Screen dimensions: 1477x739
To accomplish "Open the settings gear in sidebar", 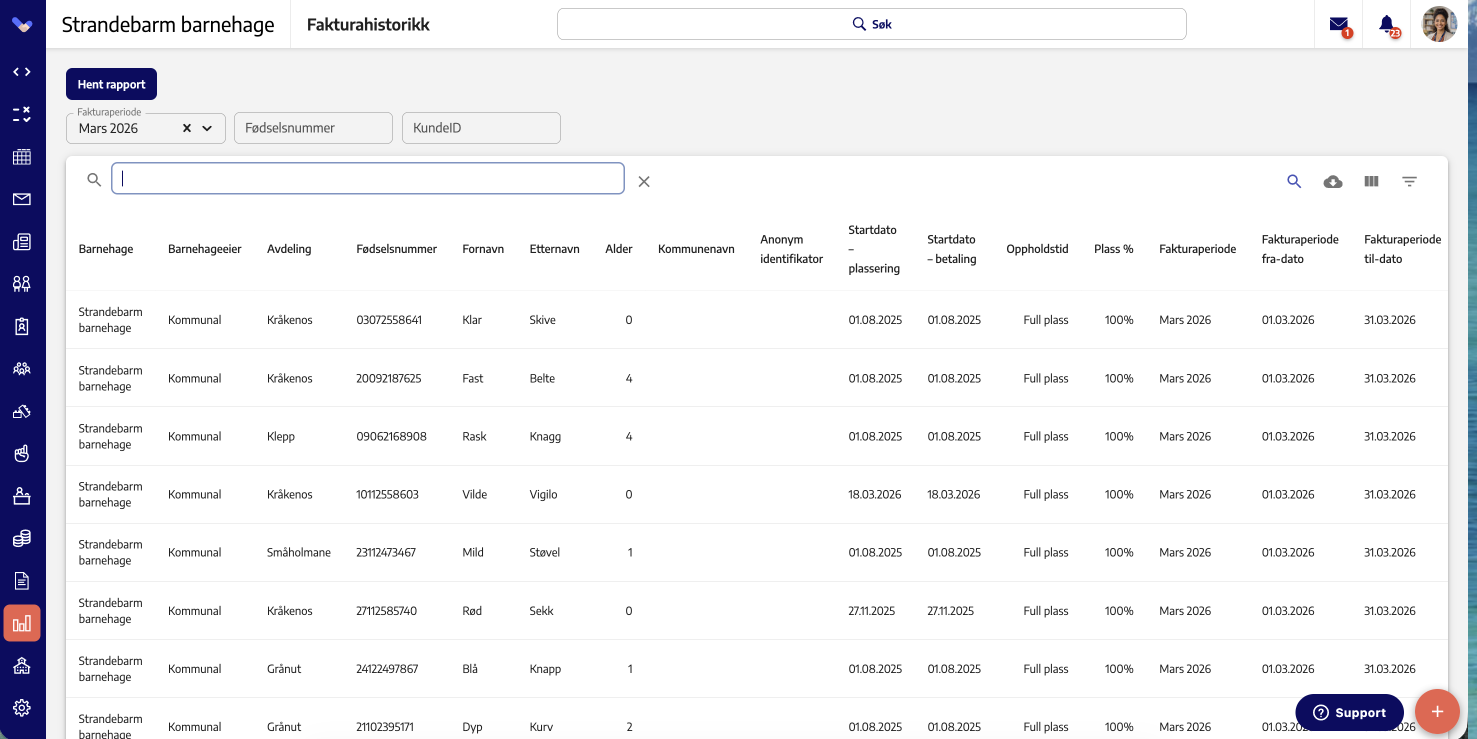I will [x=22, y=708].
